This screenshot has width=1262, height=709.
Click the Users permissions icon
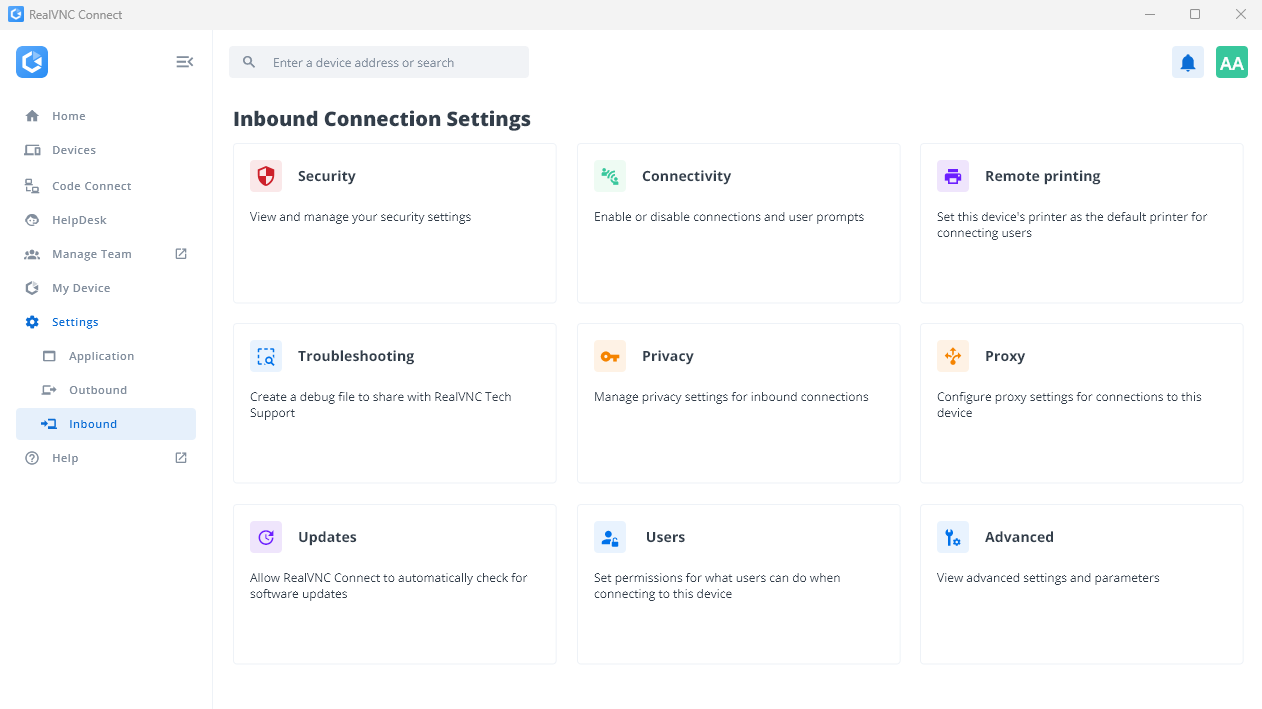pyautogui.click(x=610, y=537)
